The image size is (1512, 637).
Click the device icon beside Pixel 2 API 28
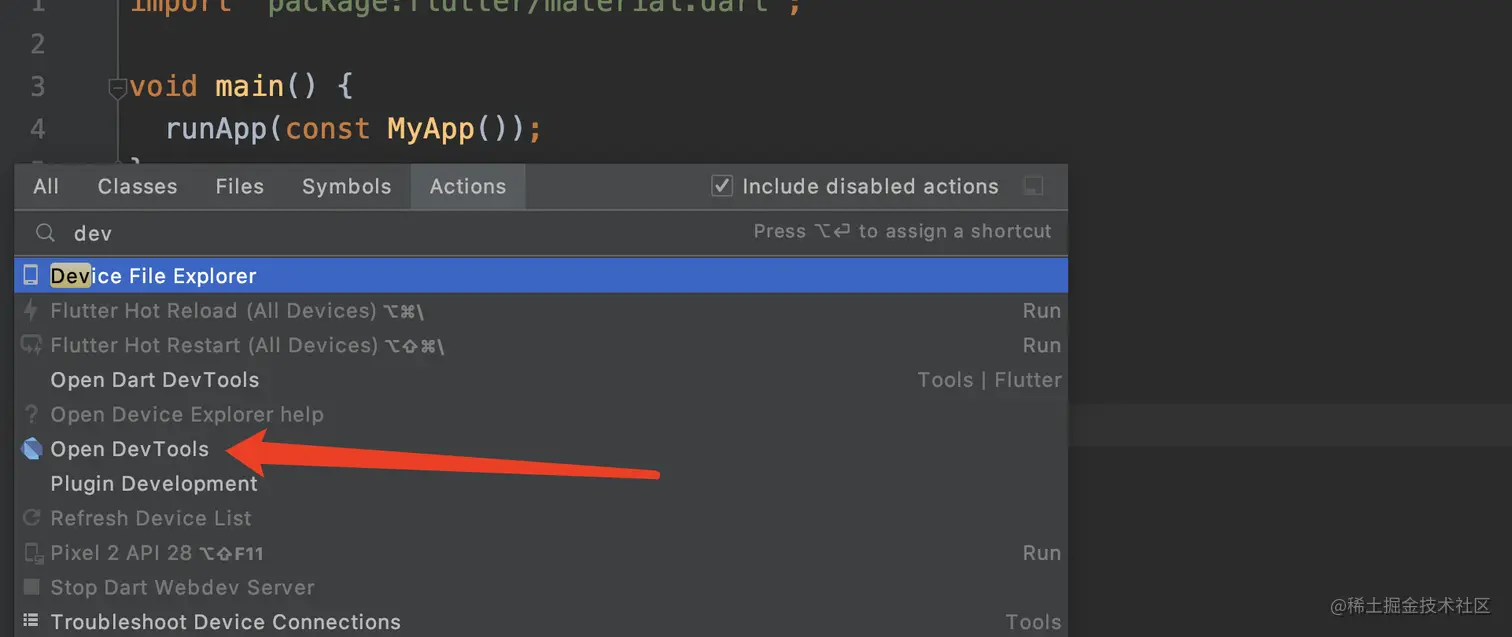[x=31, y=553]
